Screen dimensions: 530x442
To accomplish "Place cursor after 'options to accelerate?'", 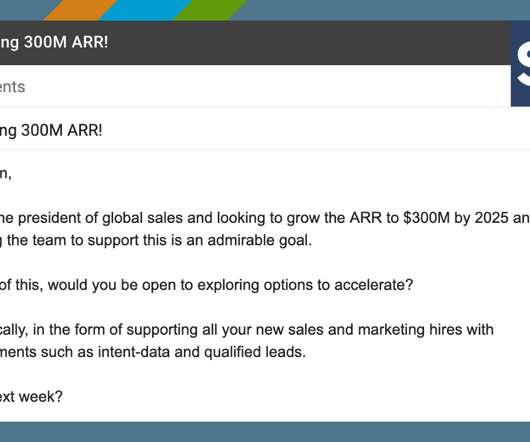I will (413, 285).
